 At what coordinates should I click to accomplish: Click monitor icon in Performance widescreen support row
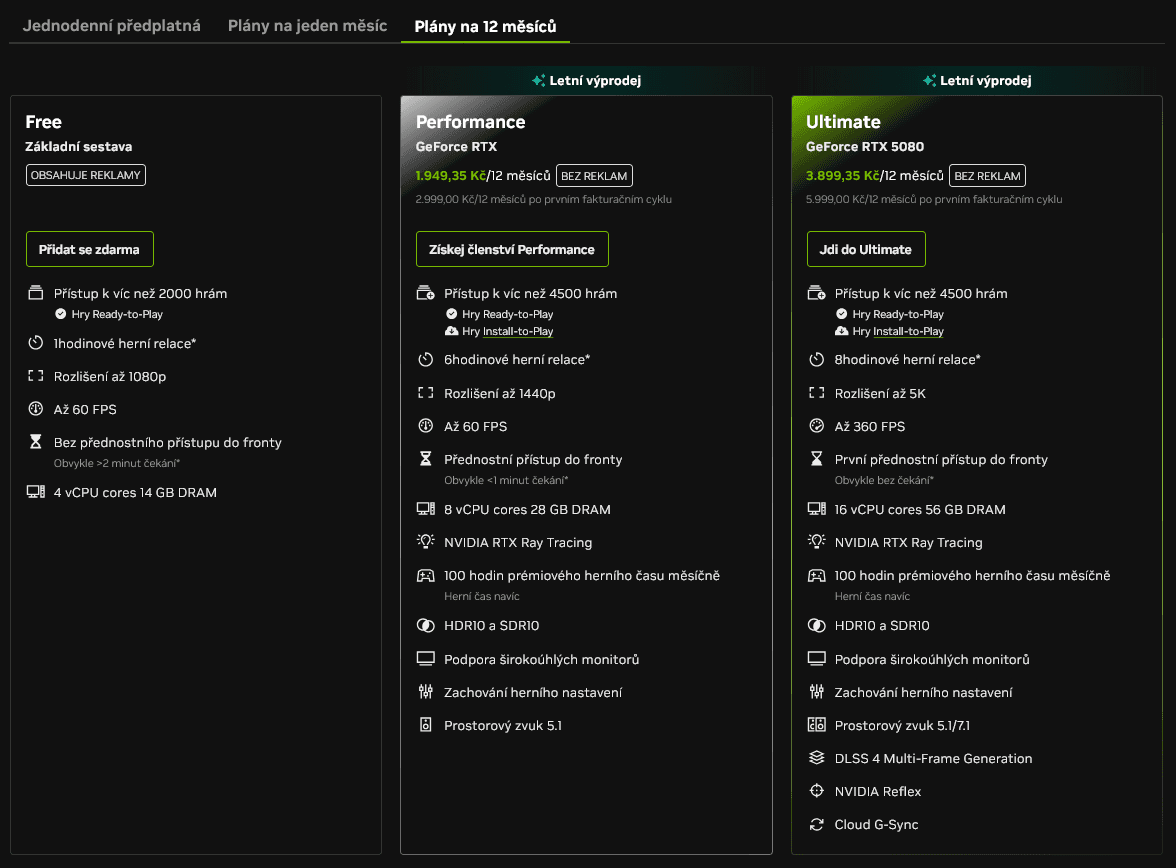(425, 659)
